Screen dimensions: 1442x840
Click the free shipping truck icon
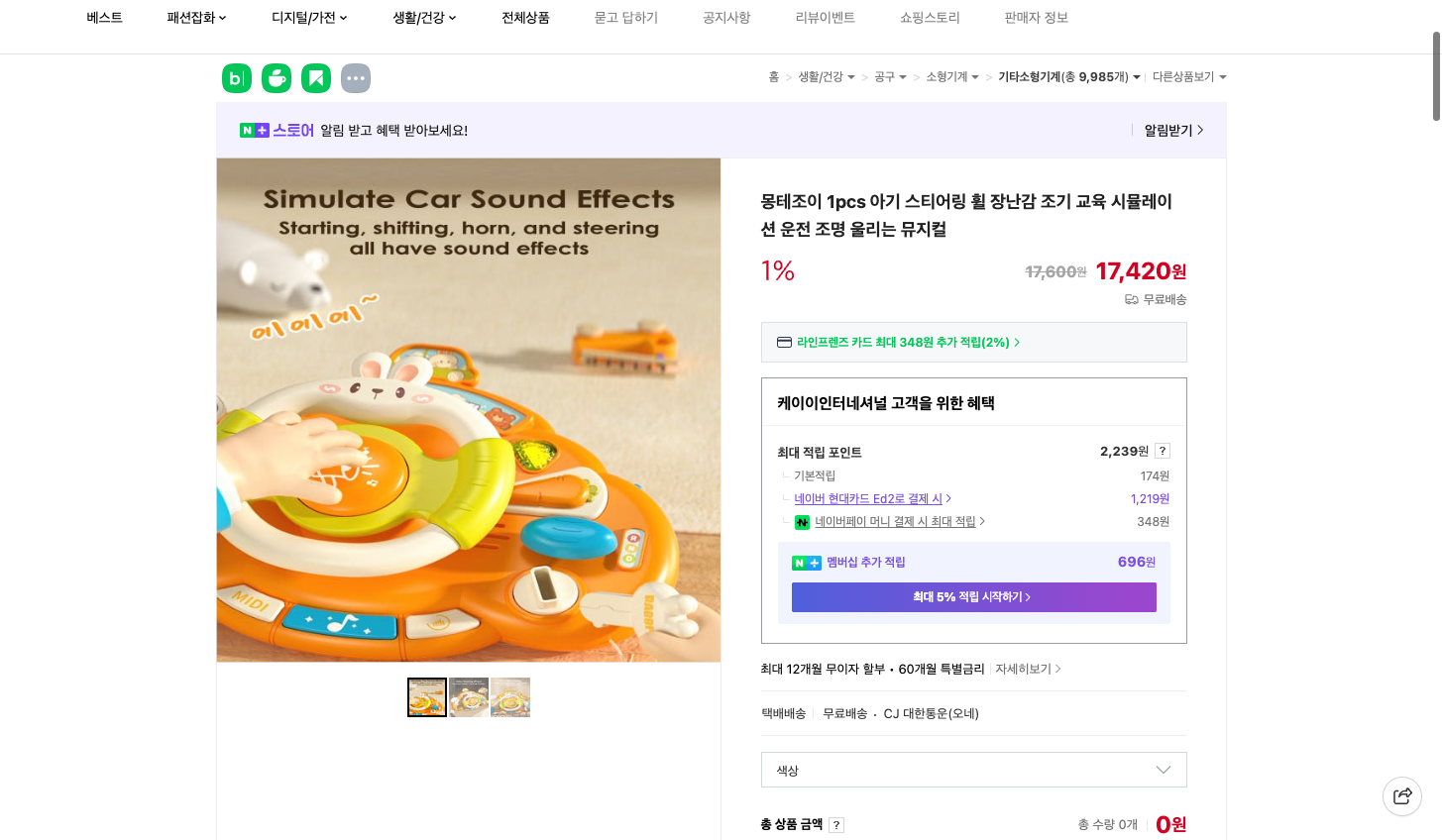(1131, 299)
